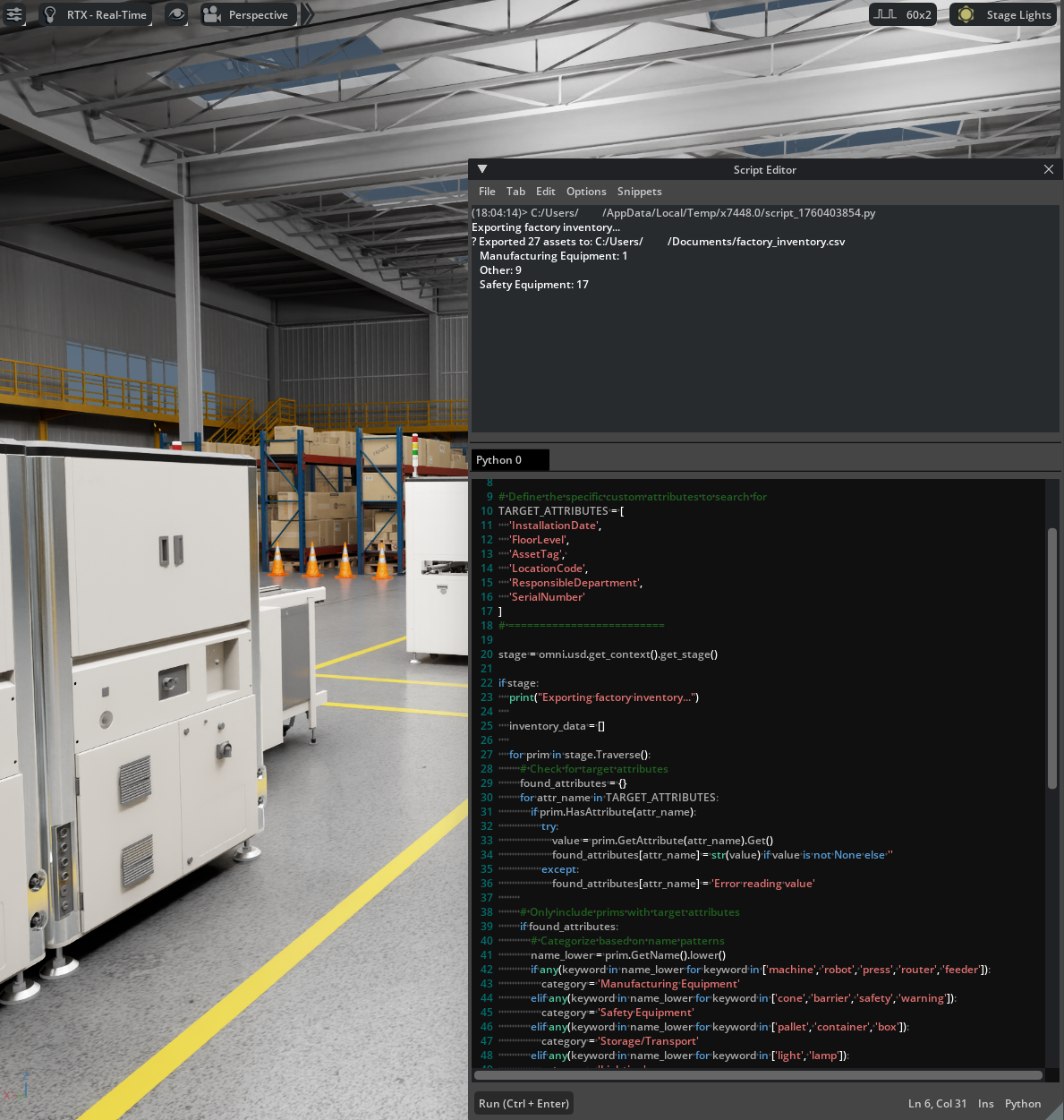Expand the viewport toolbar chevron arrow
This screenshot has width=1064, height=1120.
307,14
